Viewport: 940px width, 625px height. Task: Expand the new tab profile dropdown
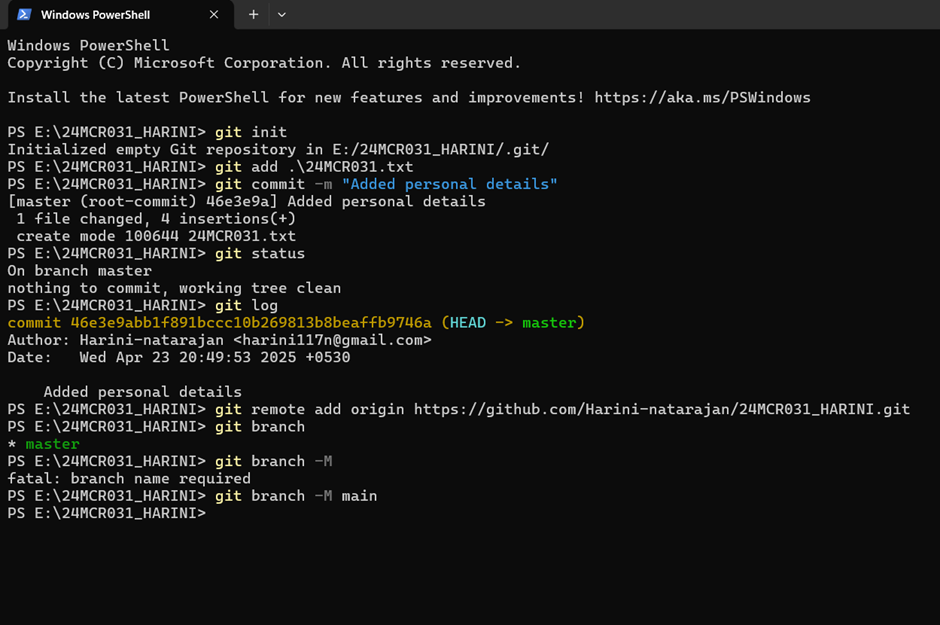coord(282,14)
